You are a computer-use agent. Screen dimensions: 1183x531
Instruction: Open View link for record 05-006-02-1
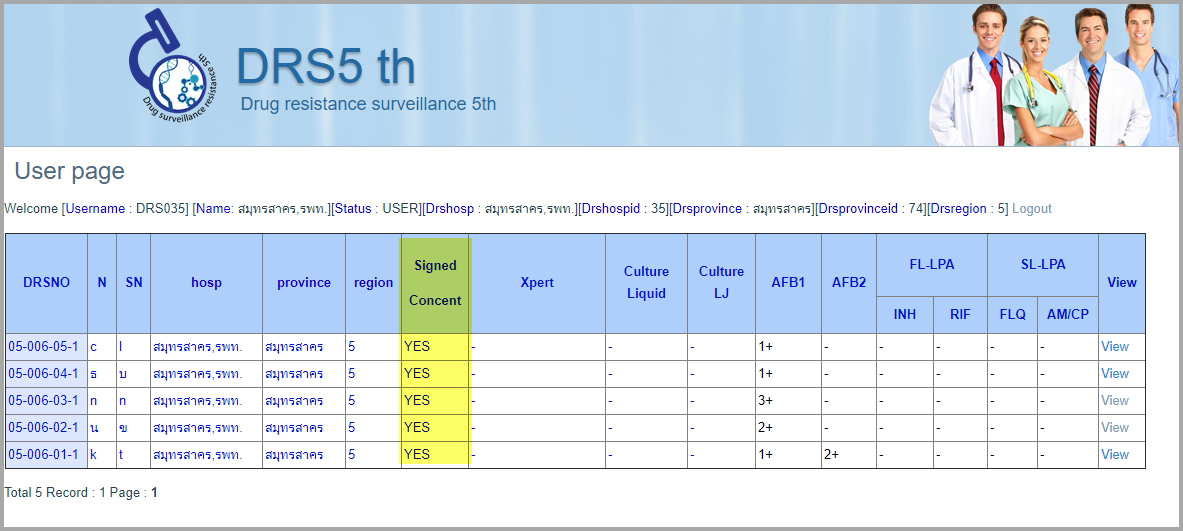coord(1114,428)
